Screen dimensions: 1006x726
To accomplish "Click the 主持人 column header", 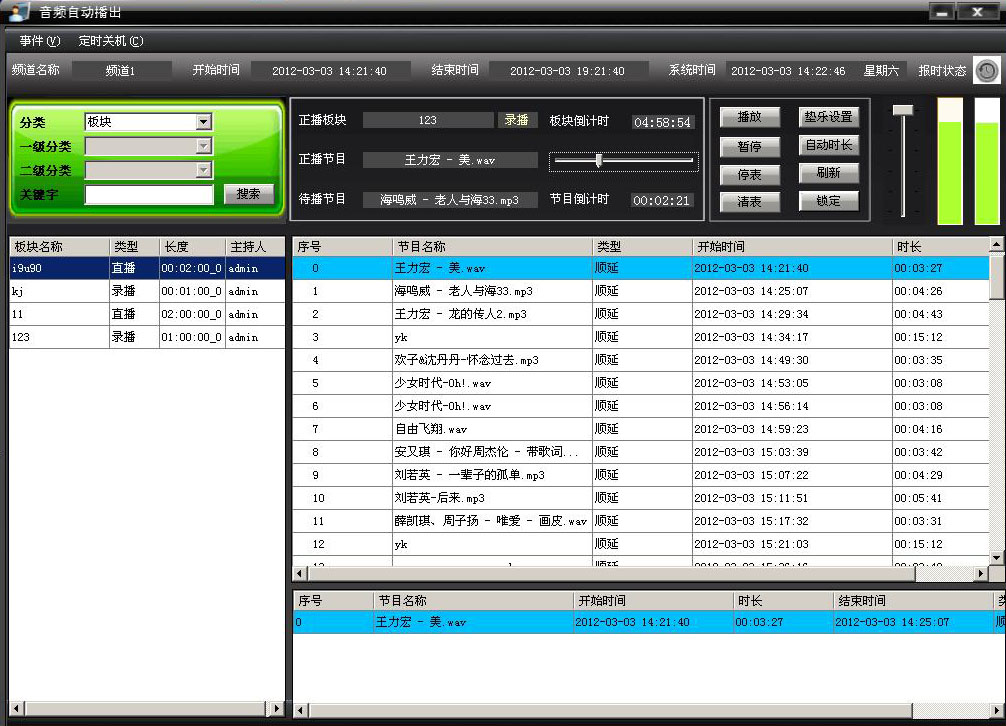I will [255, 247].
